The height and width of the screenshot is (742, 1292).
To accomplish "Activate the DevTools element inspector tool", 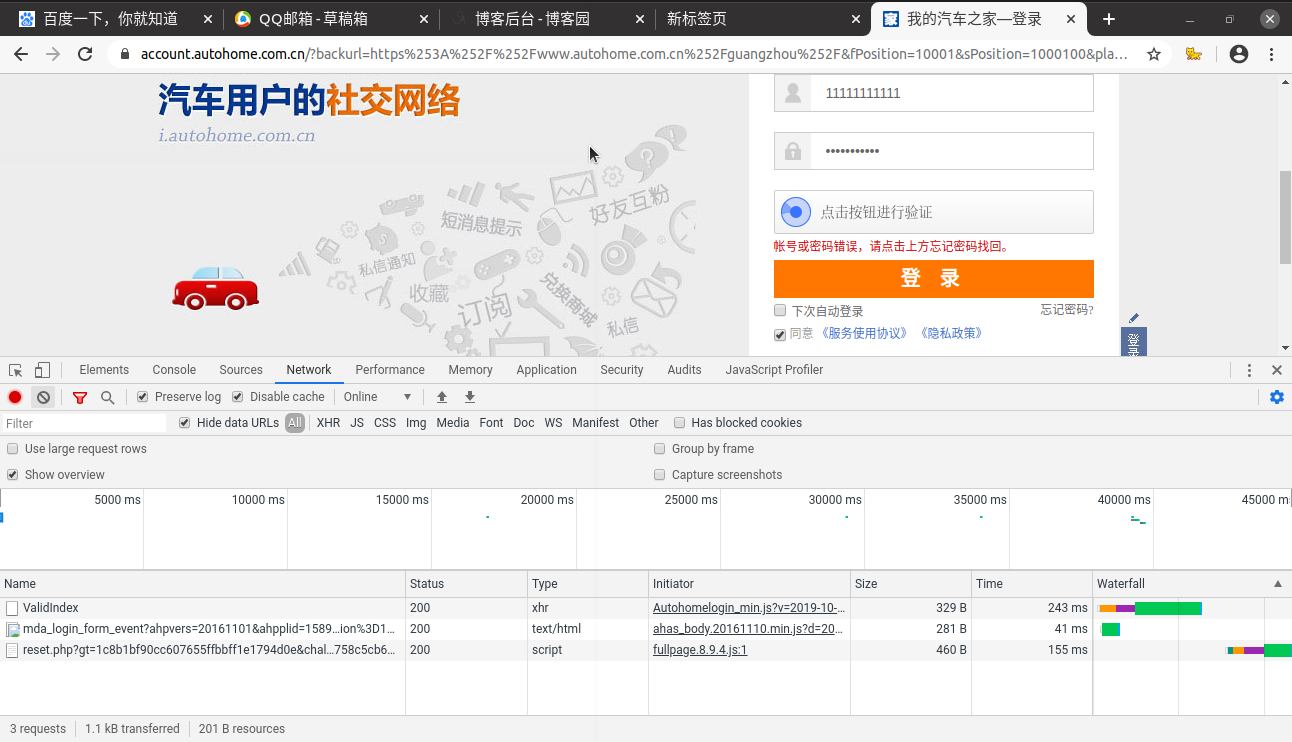I will pyautogui.click(x=16, y=370).
